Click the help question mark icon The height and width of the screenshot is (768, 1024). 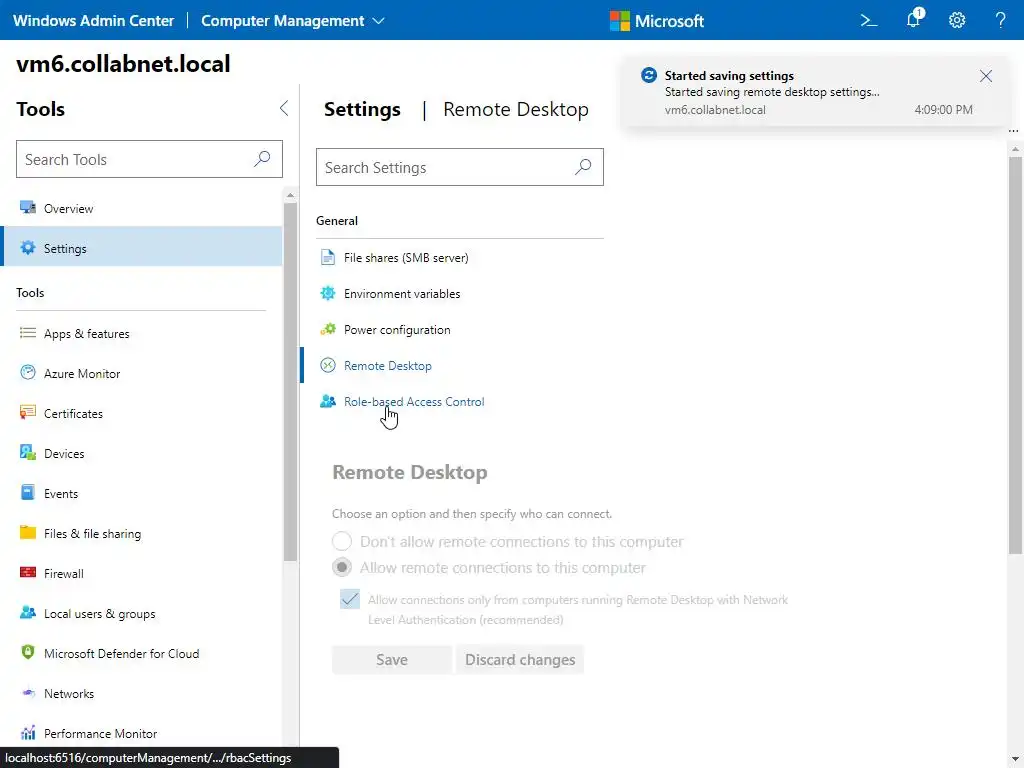tap(1001, 20)
